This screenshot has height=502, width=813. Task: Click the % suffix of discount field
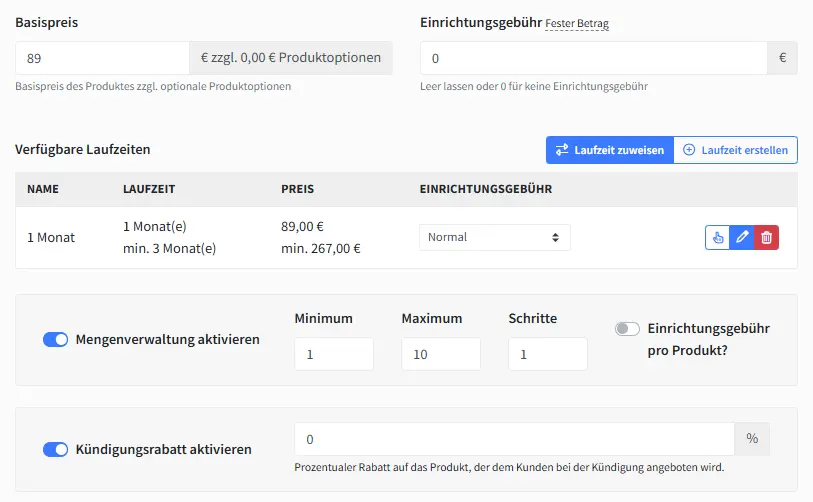[752, 439]
